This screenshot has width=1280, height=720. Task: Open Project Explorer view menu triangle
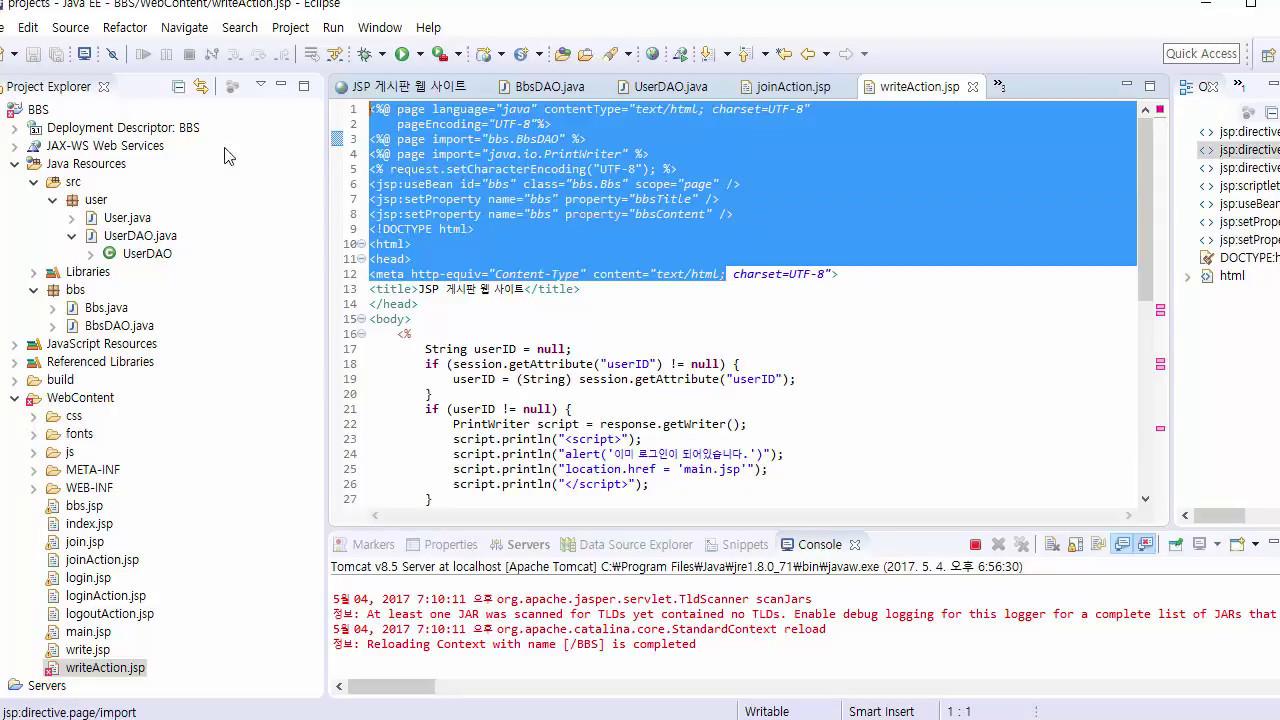[260, 85]
